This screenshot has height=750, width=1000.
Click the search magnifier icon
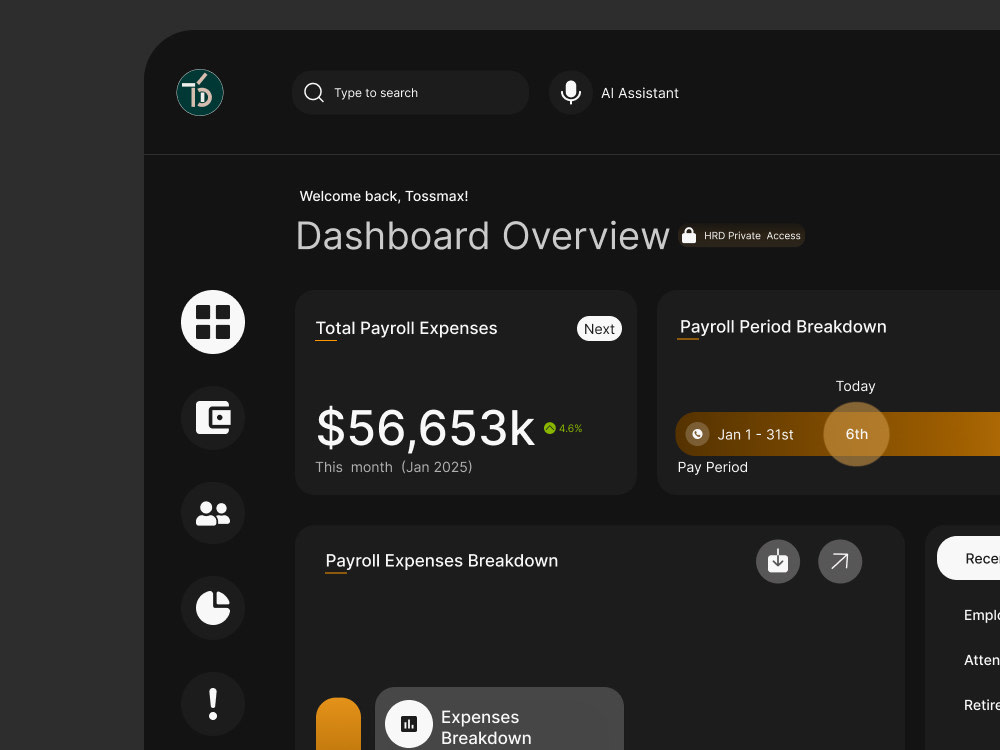pos(313,92)
